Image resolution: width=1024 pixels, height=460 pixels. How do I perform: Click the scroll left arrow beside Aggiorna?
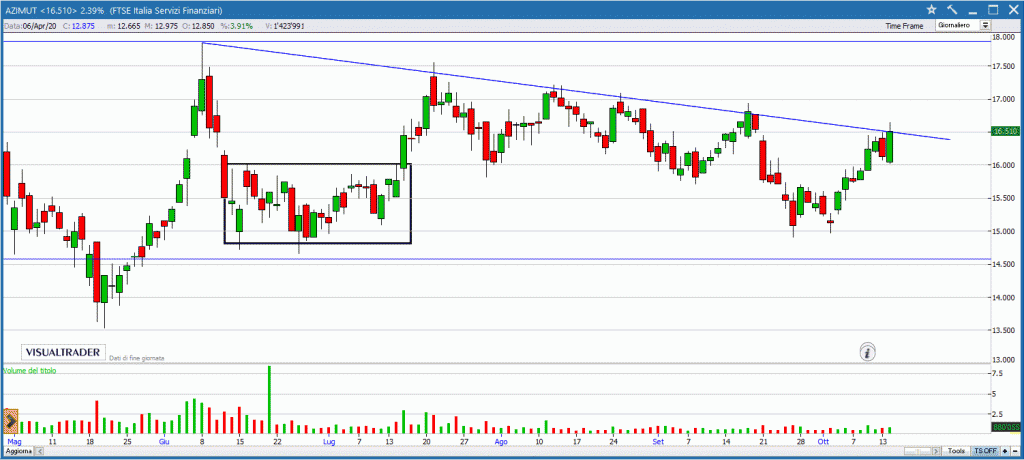[x=39, y=452]
